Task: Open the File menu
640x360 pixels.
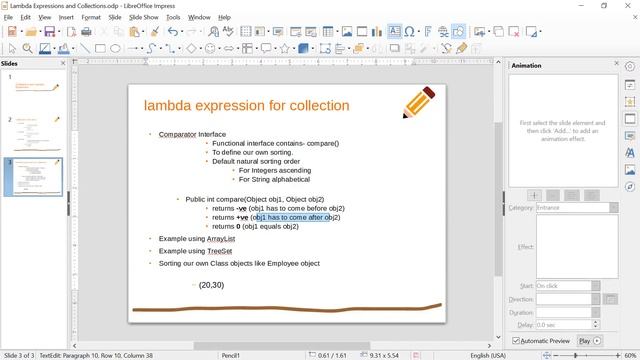Action: click(x=8, y=17)
